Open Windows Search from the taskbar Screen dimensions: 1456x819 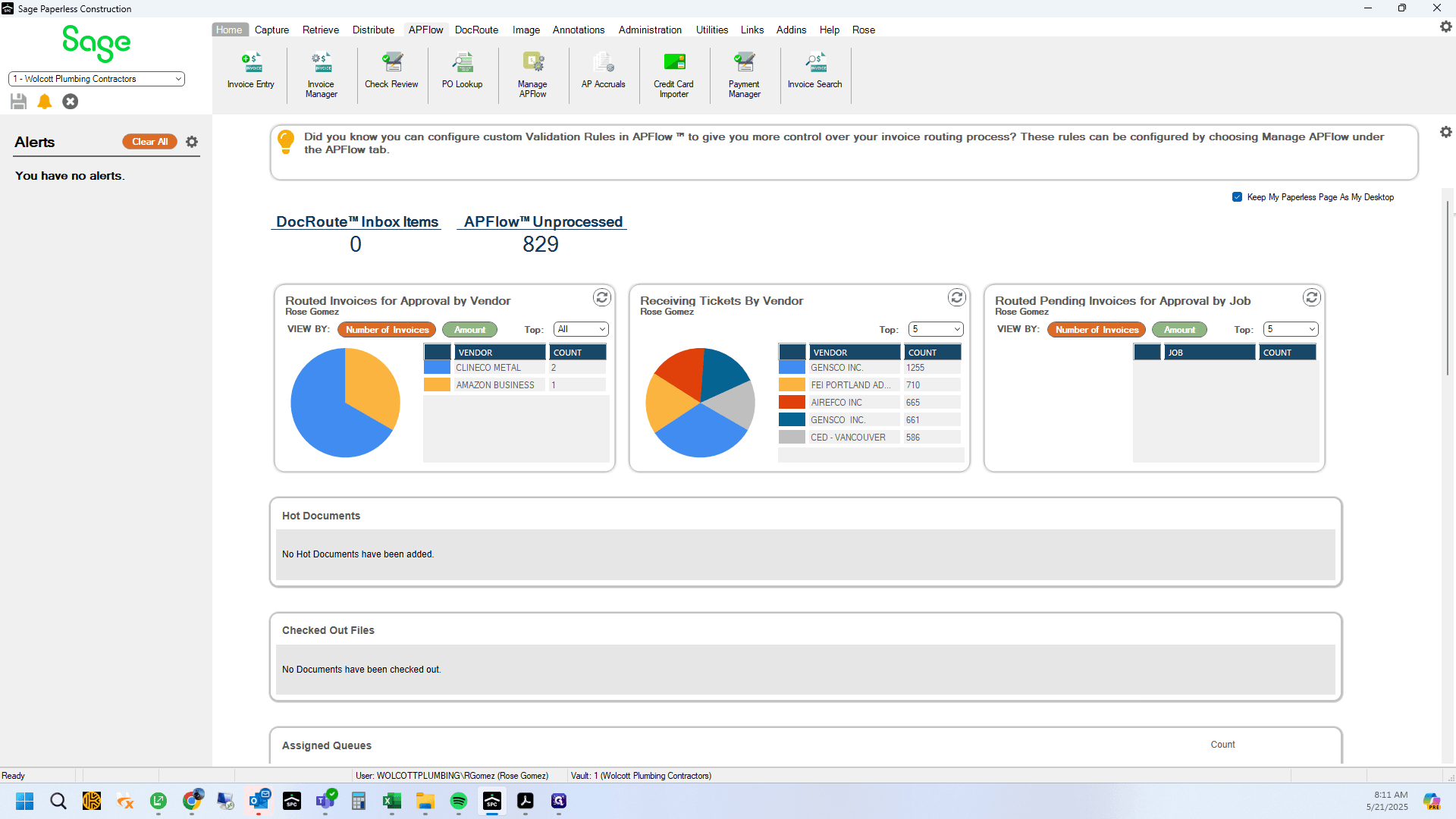point(58,802)
